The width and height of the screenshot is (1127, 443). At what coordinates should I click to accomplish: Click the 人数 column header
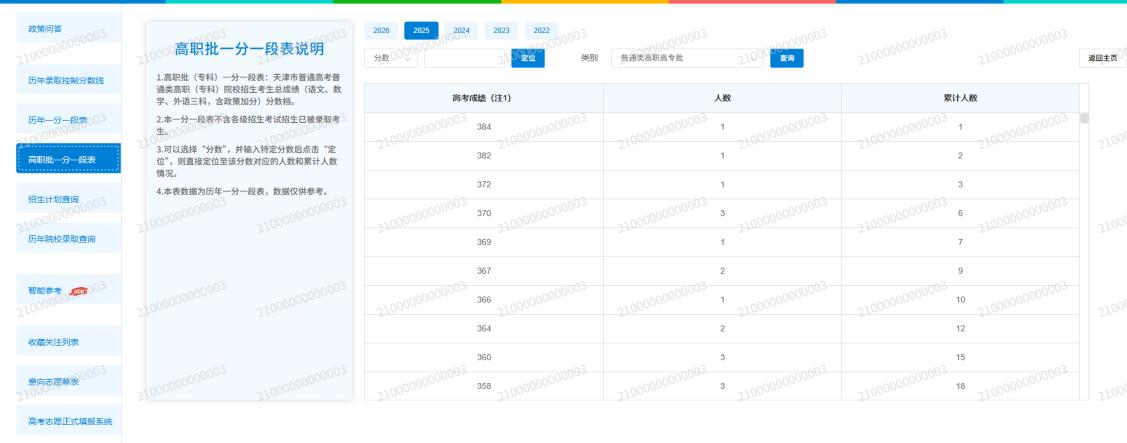(x=722, y=98)
